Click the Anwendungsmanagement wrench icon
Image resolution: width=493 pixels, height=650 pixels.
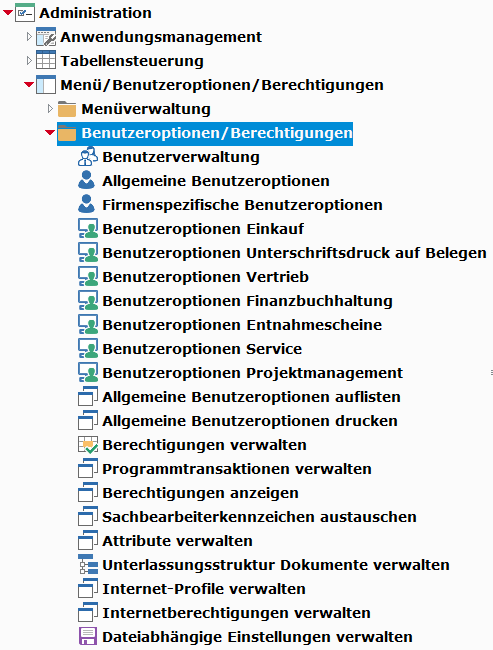(46, 37)
